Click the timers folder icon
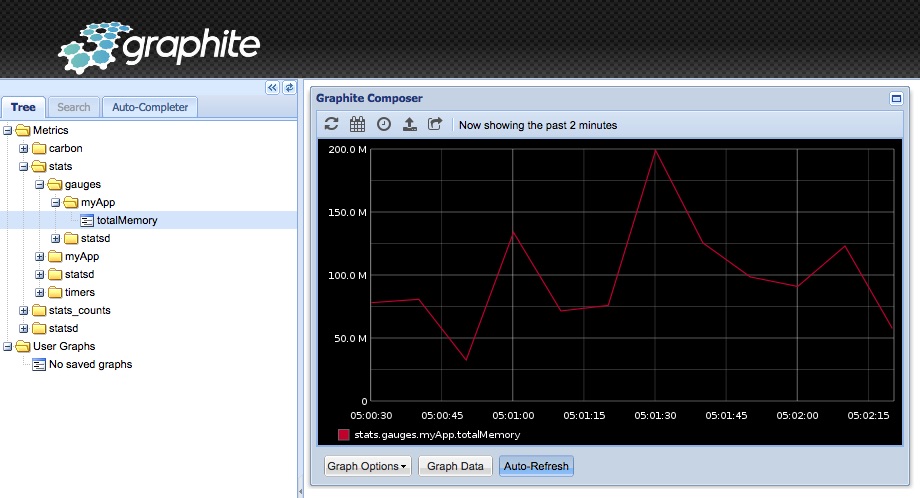The image size is (920, 498). pos(55,292)
